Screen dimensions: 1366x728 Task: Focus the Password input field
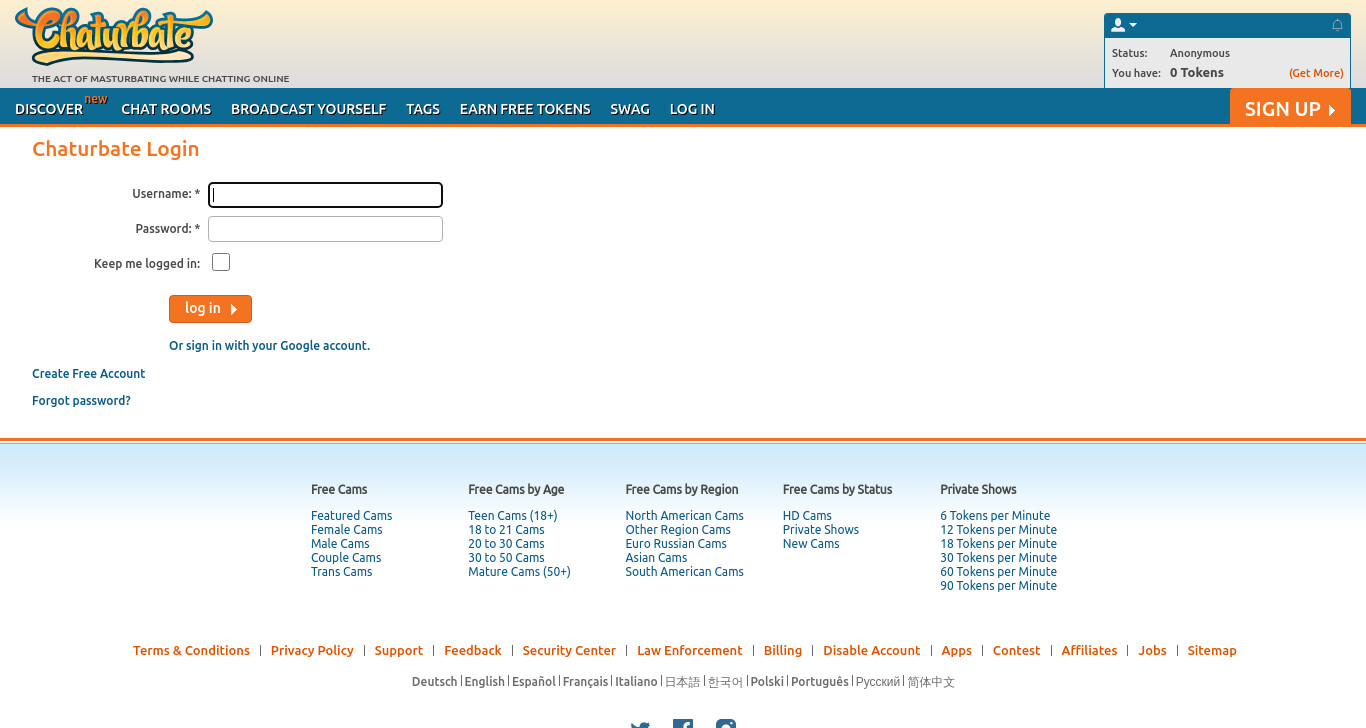[325, 229]
